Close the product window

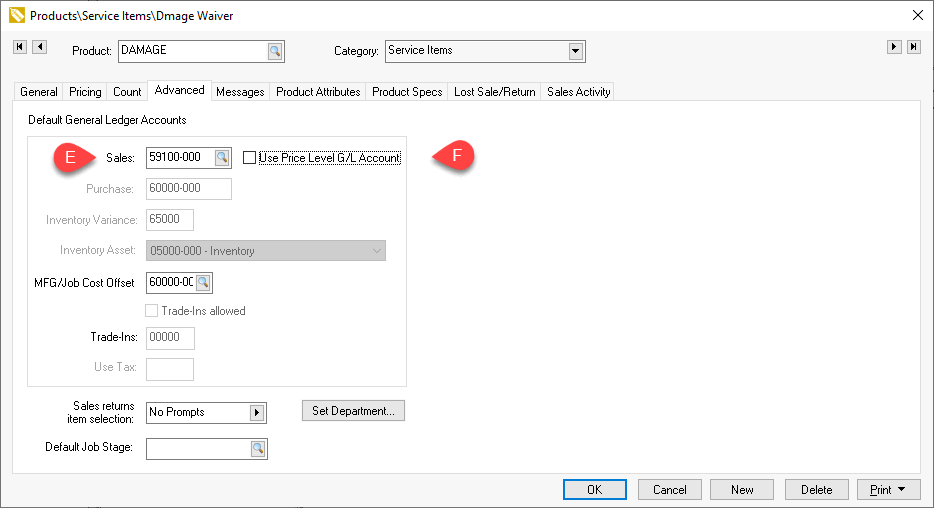coord(918,15)
